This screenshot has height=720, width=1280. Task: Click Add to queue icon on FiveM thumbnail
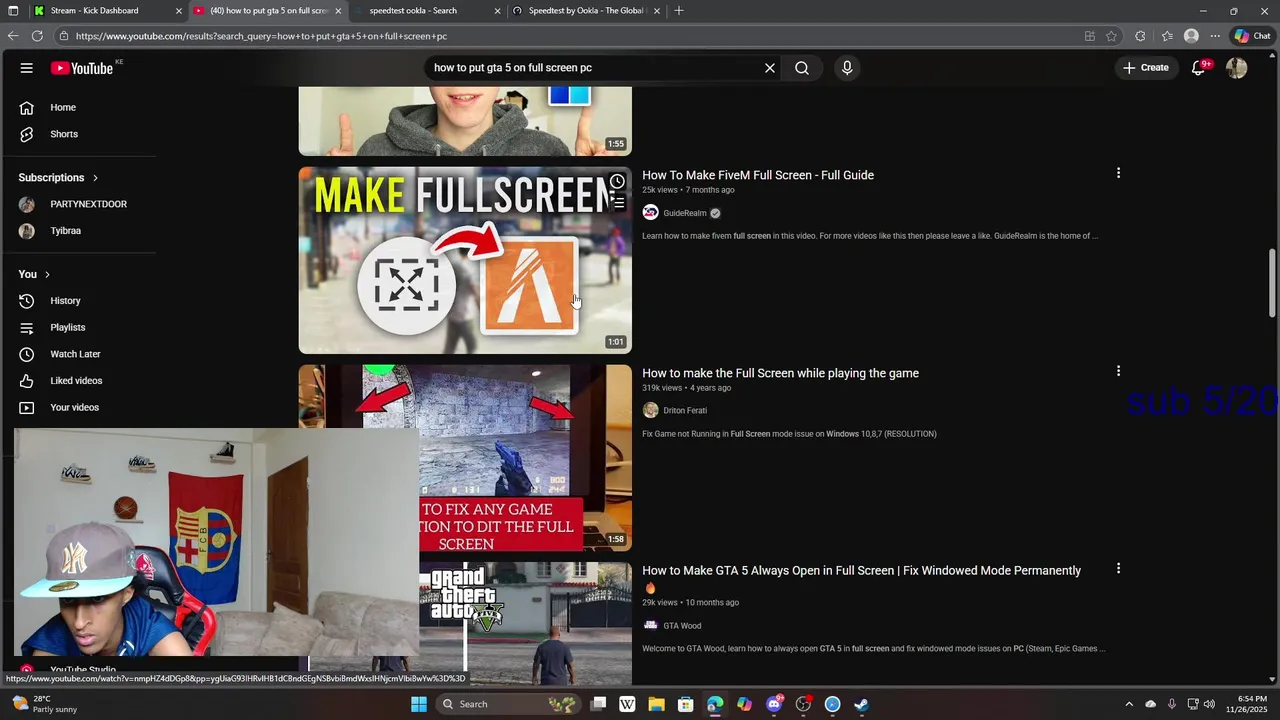point(617,203)
